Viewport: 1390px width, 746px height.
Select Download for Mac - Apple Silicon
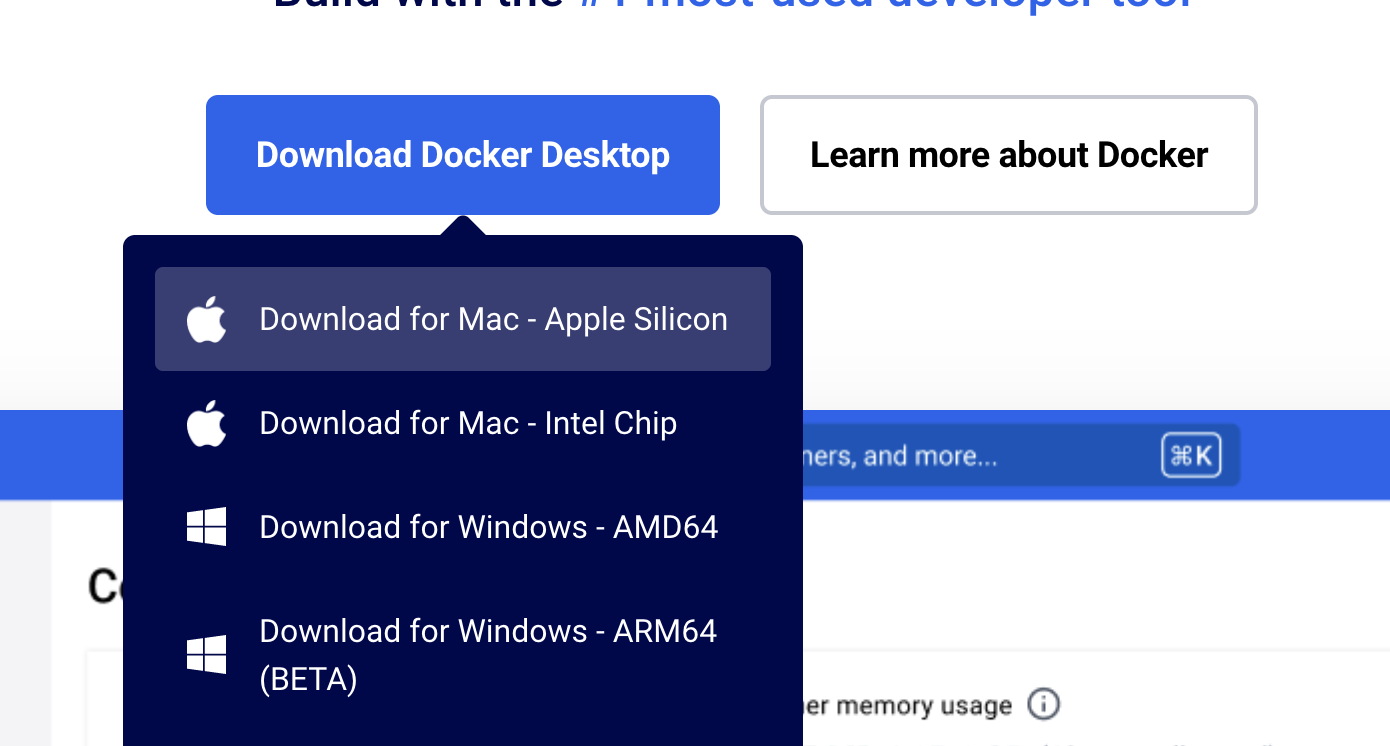coord(493,318)
